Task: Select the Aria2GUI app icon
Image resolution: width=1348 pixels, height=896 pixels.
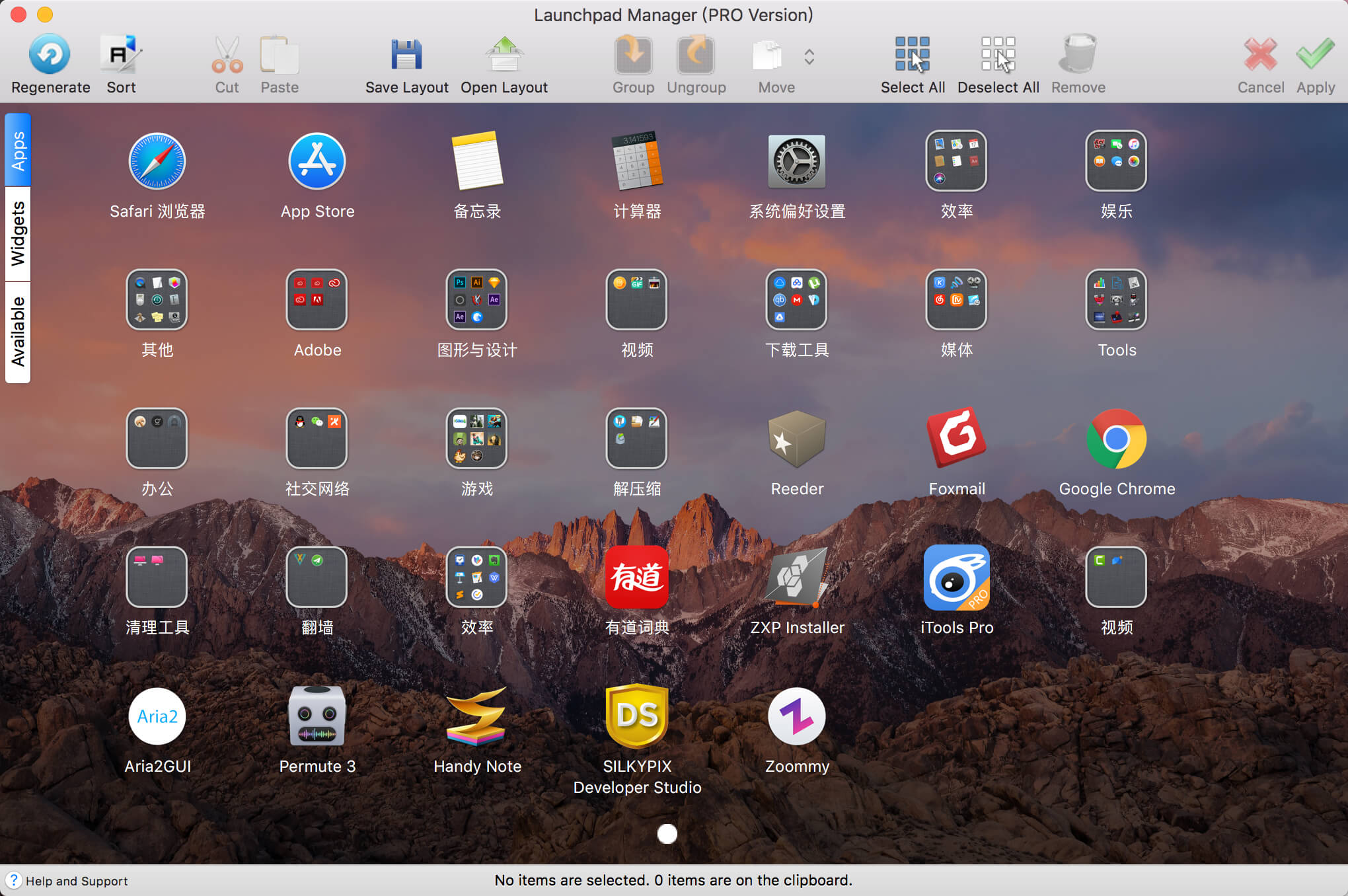Action: tap(157, 716)
